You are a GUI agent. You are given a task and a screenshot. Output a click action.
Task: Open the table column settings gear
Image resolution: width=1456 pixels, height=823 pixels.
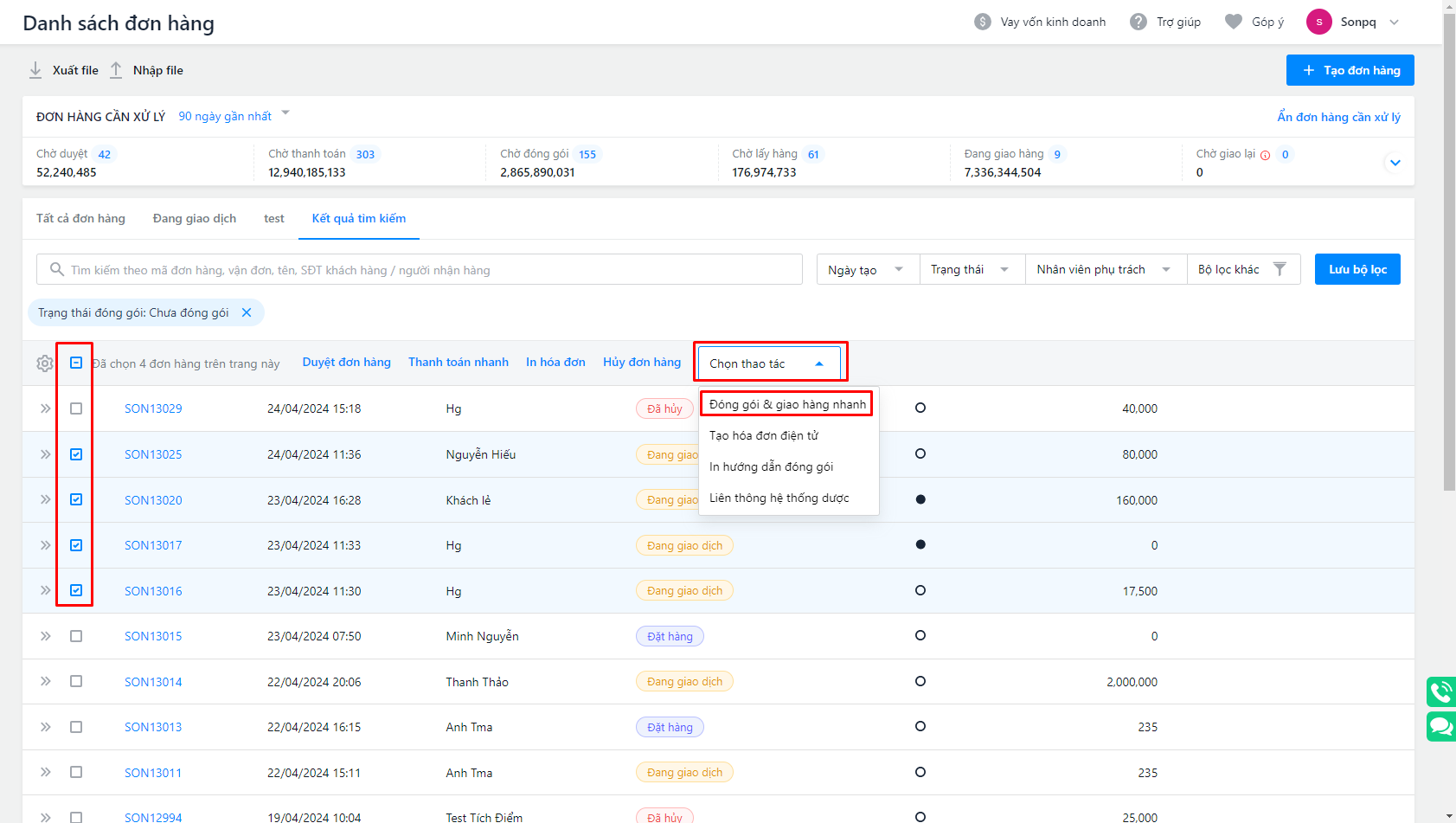point(45,363)
